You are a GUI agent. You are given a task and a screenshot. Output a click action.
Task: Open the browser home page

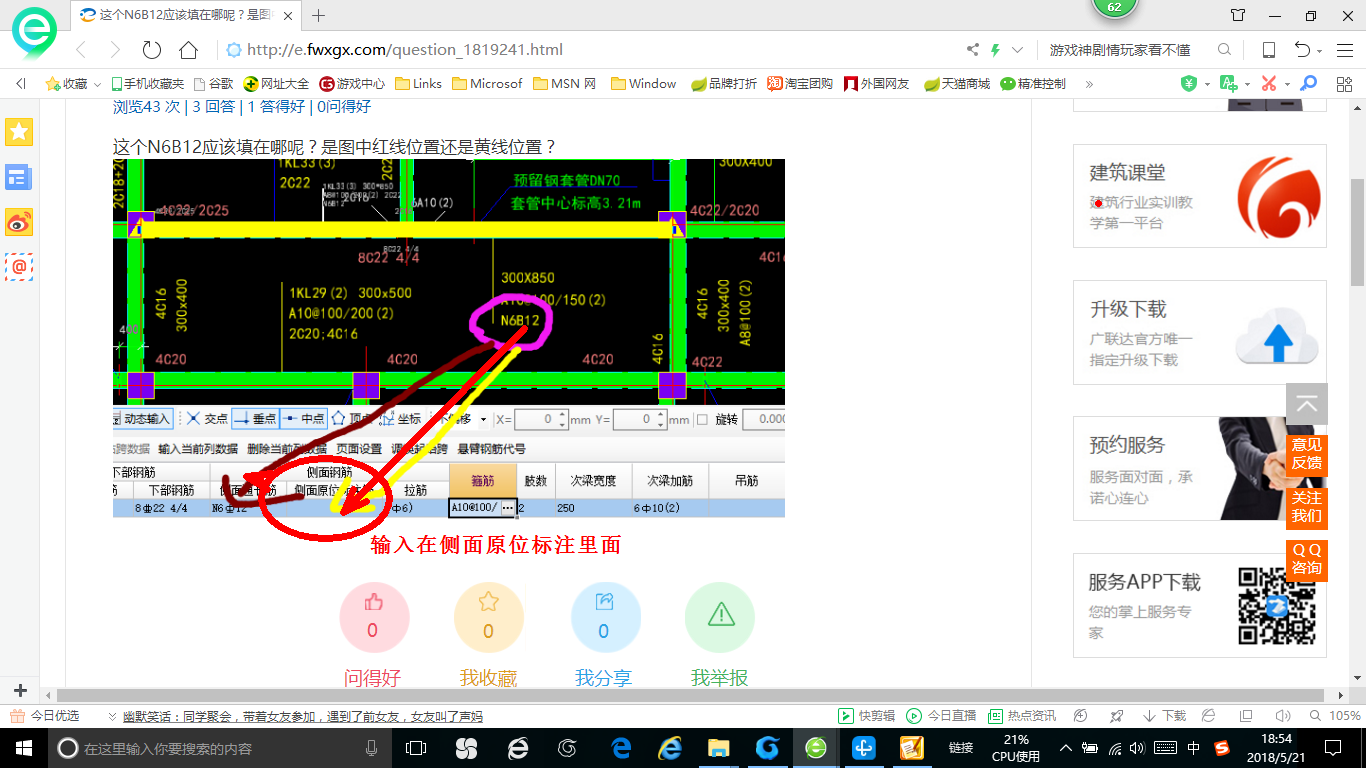pyautogui.click(x=188, y=50)
